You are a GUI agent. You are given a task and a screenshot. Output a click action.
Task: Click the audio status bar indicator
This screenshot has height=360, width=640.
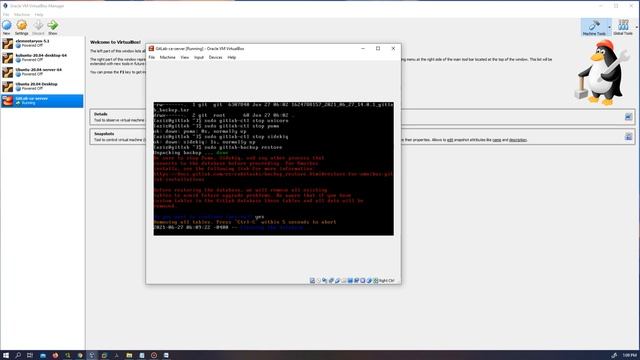[x=324, y=280]
